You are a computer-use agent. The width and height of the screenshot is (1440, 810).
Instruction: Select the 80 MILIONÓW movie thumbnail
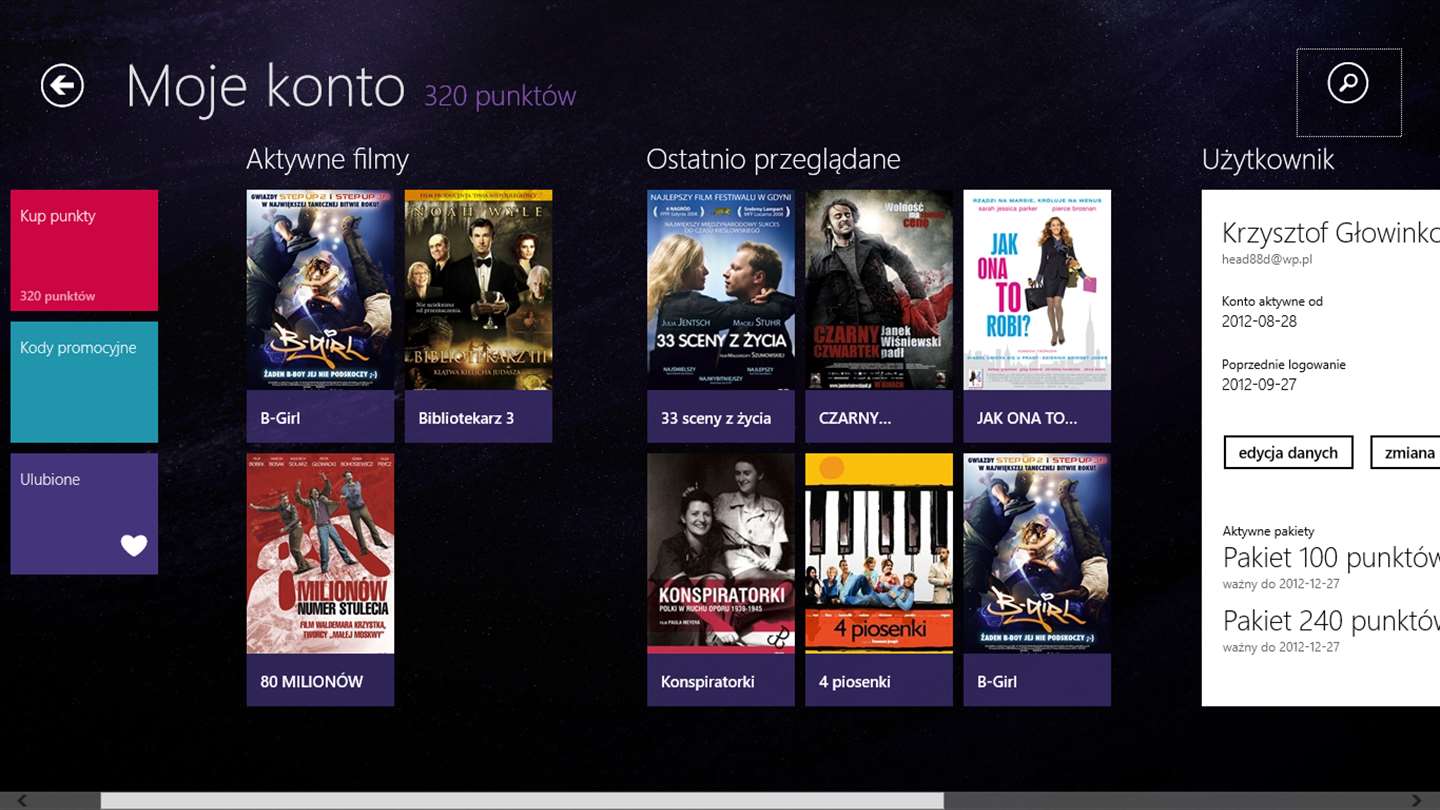(x=320, y=580)
